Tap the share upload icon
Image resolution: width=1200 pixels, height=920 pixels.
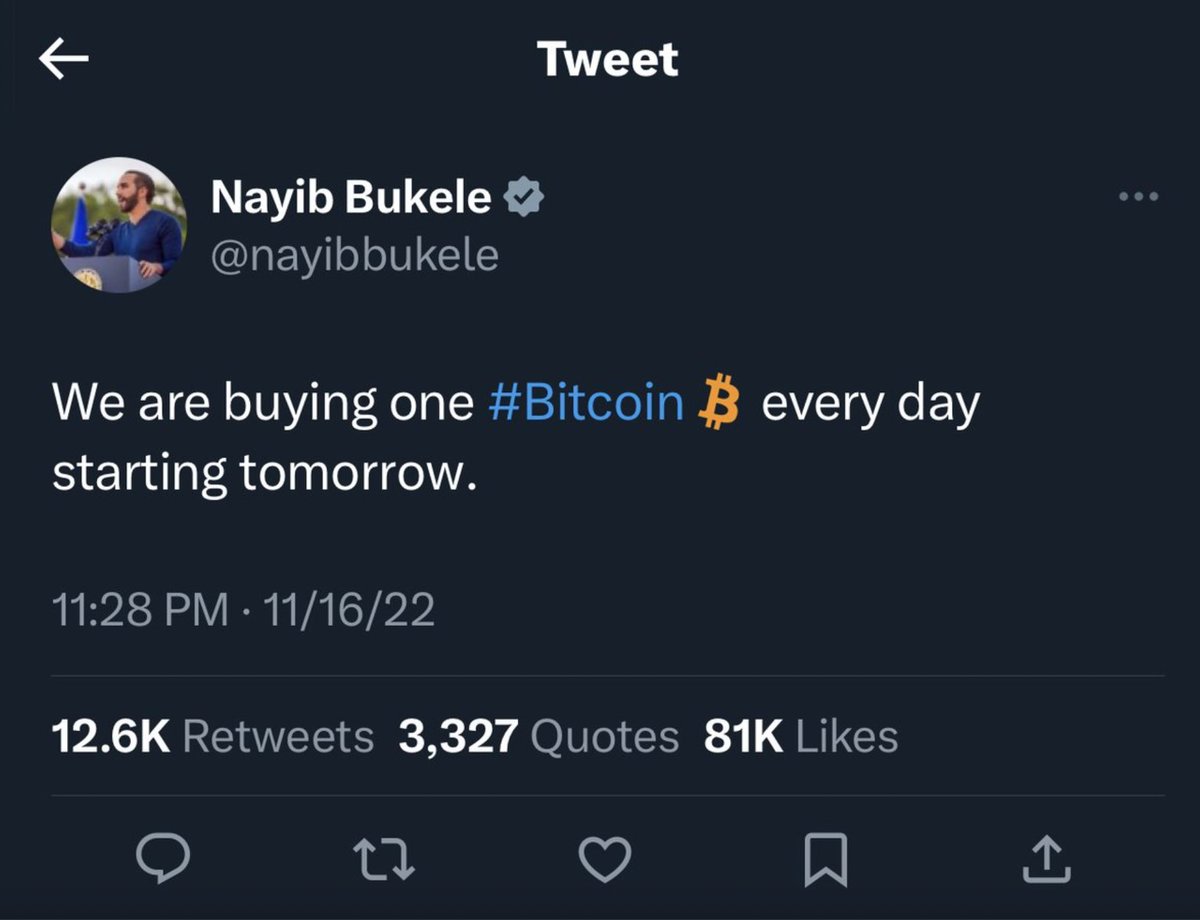click(x=1046, y=859)
